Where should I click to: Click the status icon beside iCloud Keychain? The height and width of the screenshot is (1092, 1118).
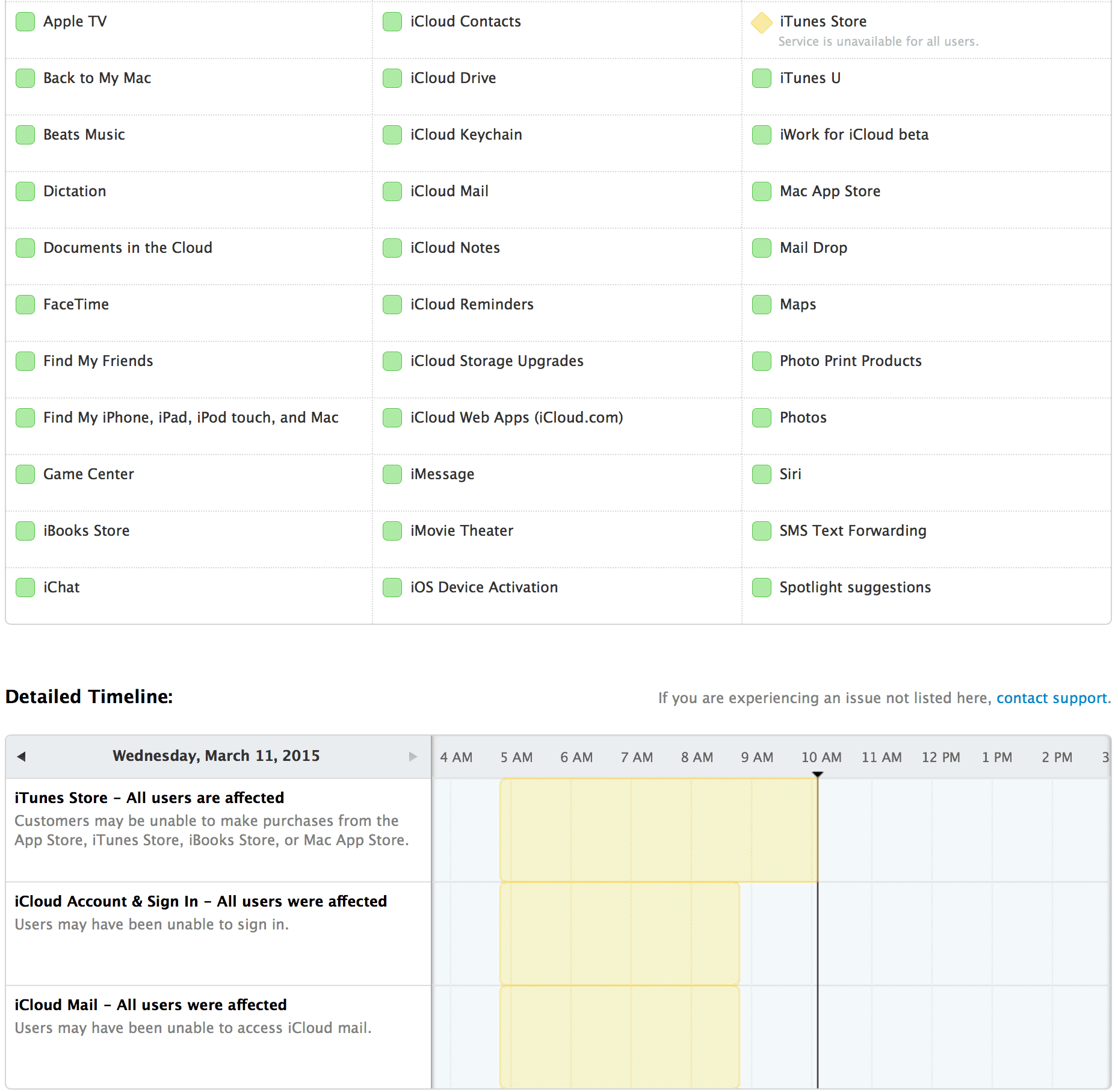click(392, 135)
